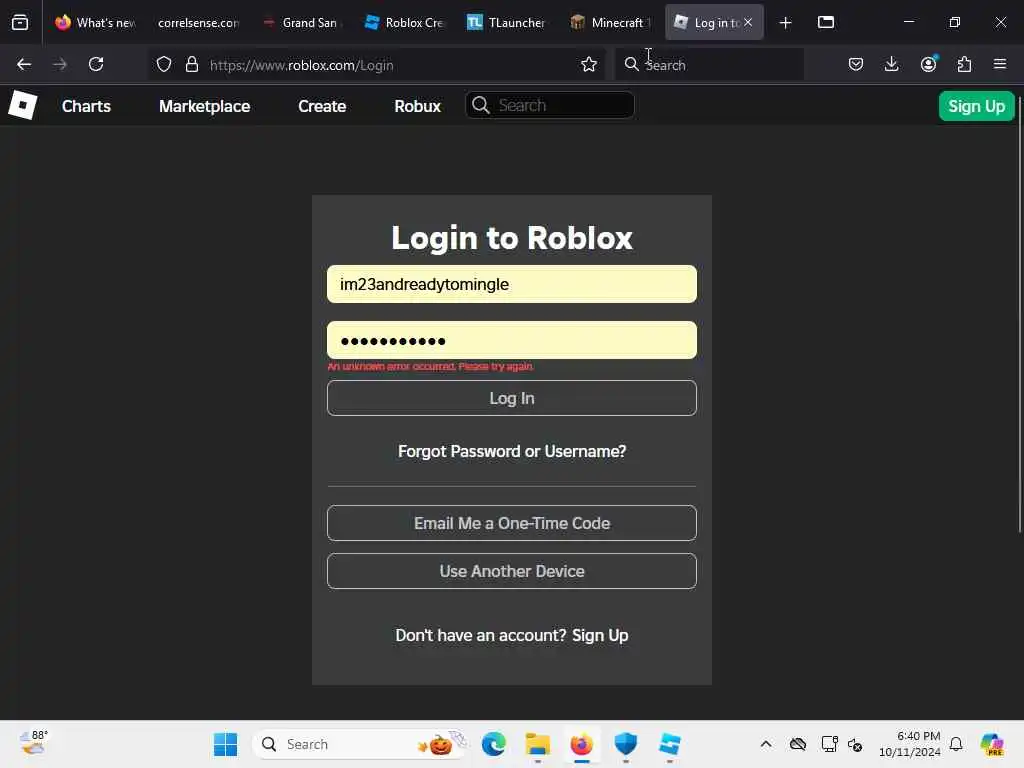Click the Log In button
Screen dimensions: 1024x768
pyautogui.click(x=512, y=398)
